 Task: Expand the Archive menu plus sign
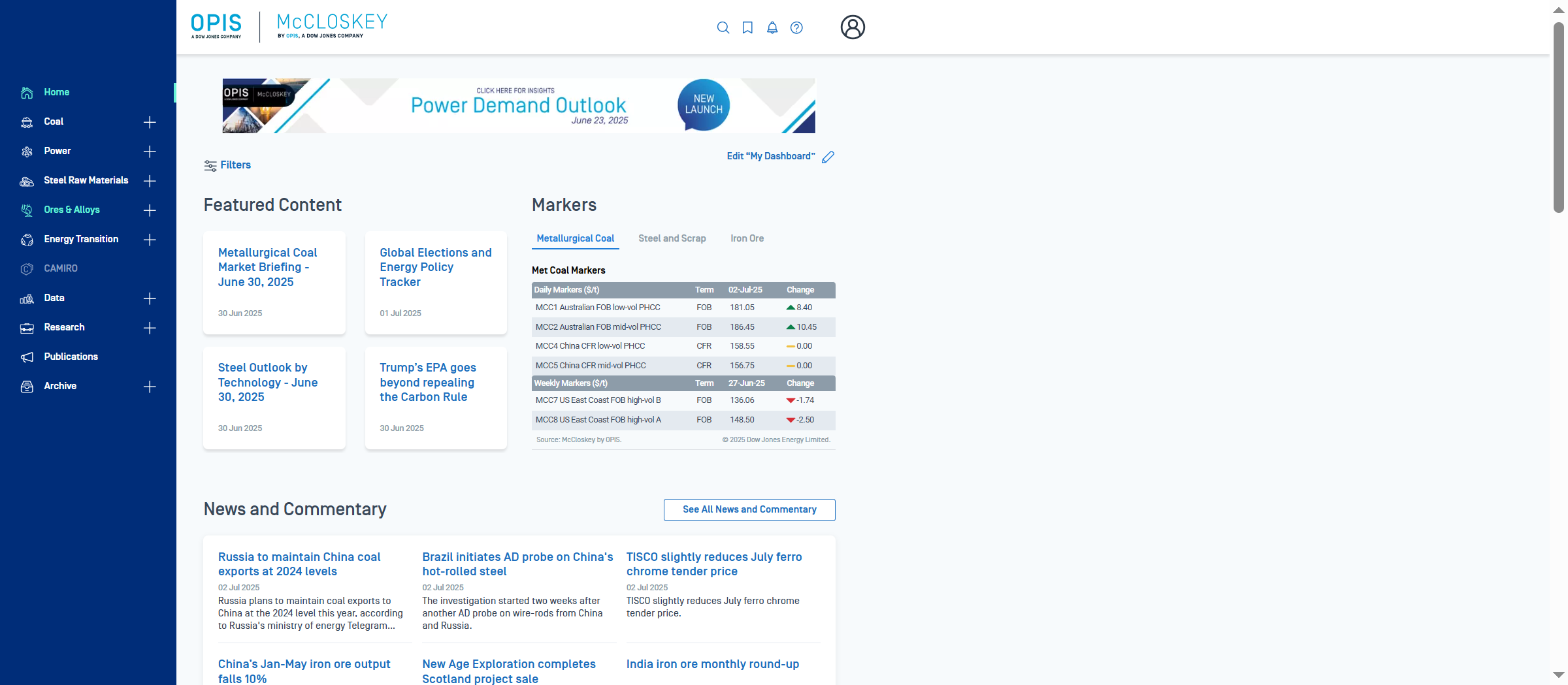(150, 387)
